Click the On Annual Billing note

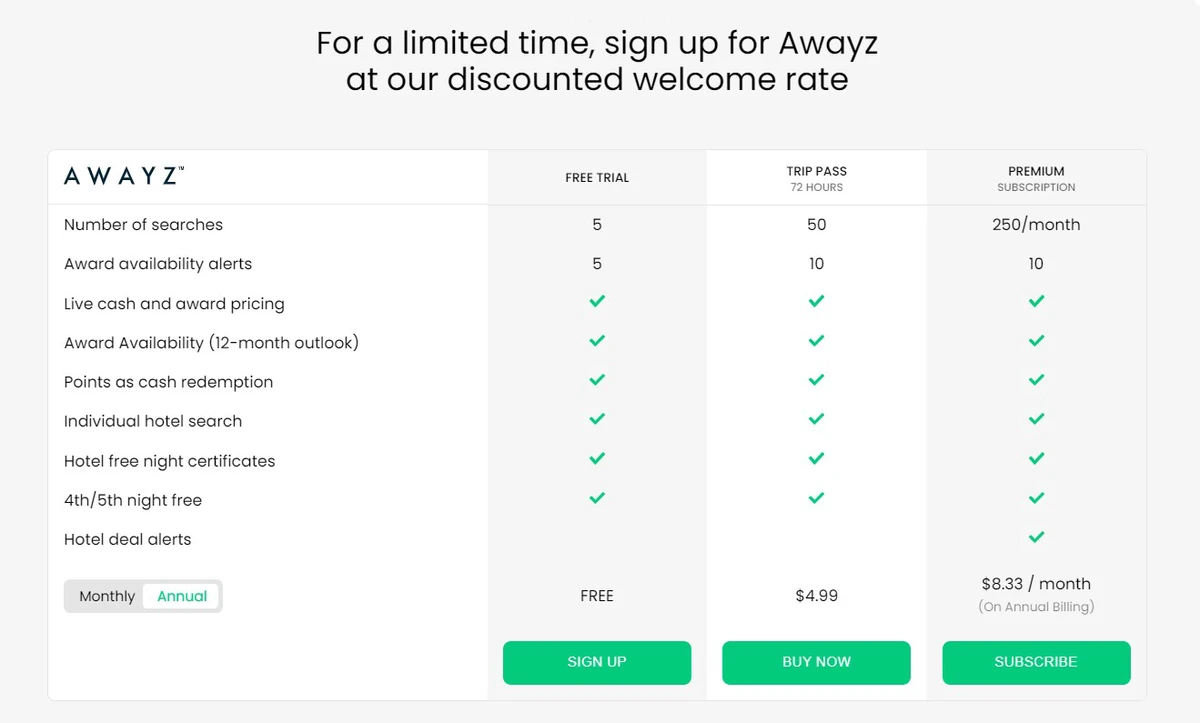1036,606
